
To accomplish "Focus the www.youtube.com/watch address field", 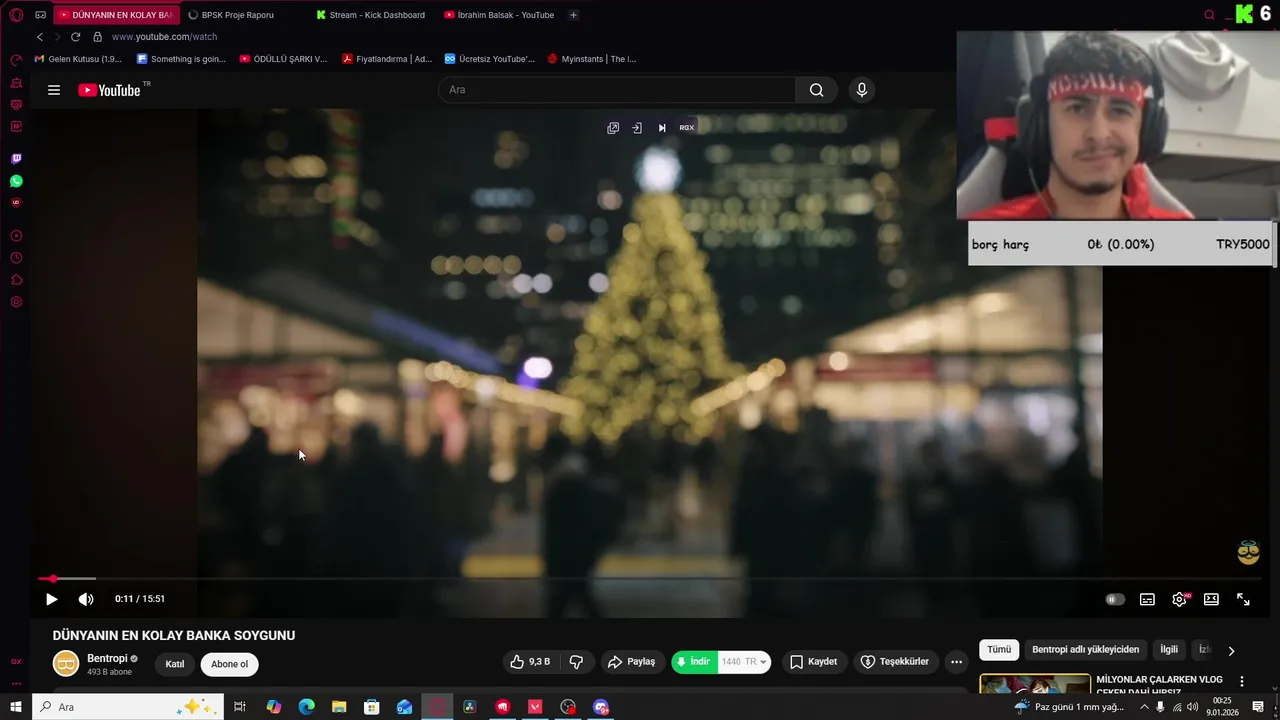I will click(164, 37).
